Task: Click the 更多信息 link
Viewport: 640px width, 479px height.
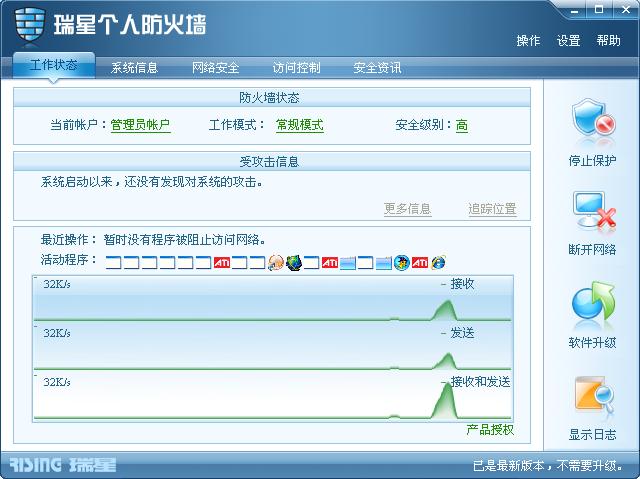Action: point(408,209)
